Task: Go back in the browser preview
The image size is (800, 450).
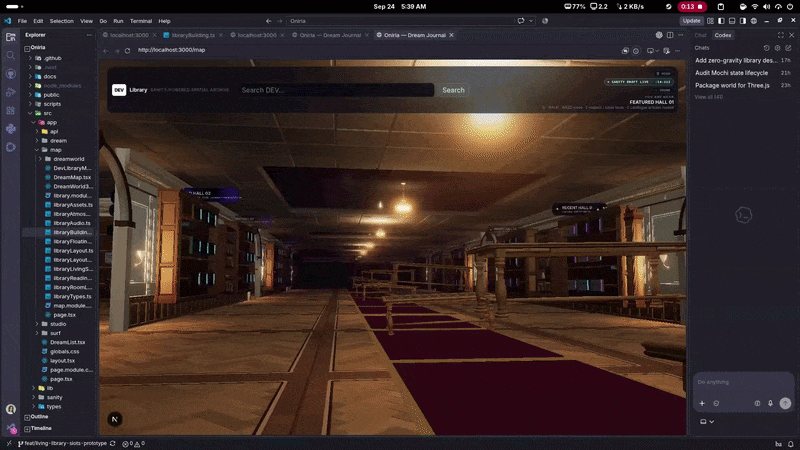Action: (x=106, y=51)
